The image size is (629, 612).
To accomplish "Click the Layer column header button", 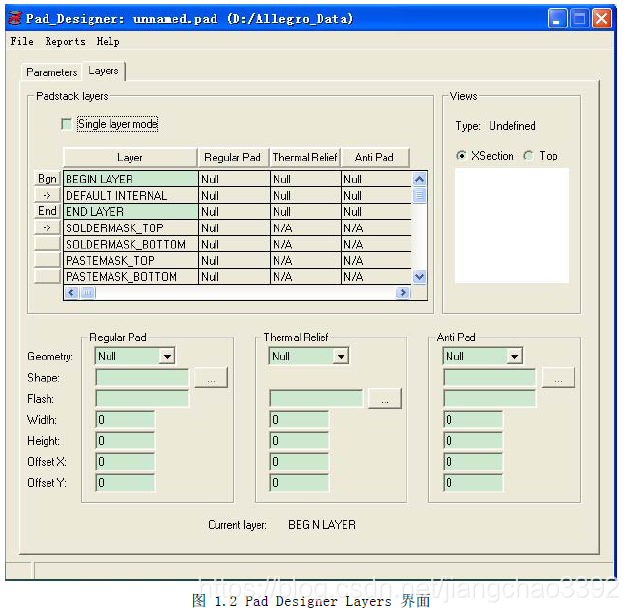I will pyautogui.click(x=130, y=157).
